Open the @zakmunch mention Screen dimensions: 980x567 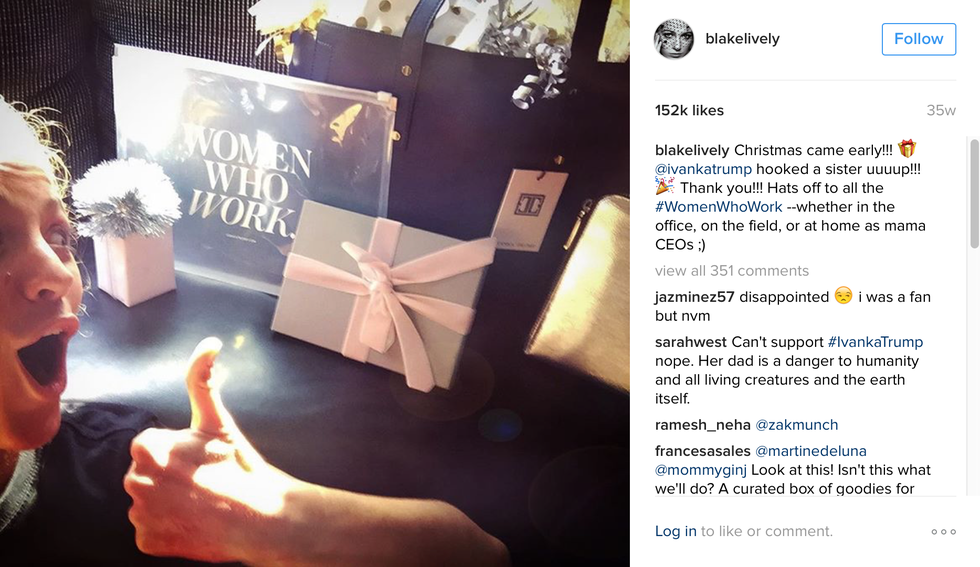tap(796, 425)
